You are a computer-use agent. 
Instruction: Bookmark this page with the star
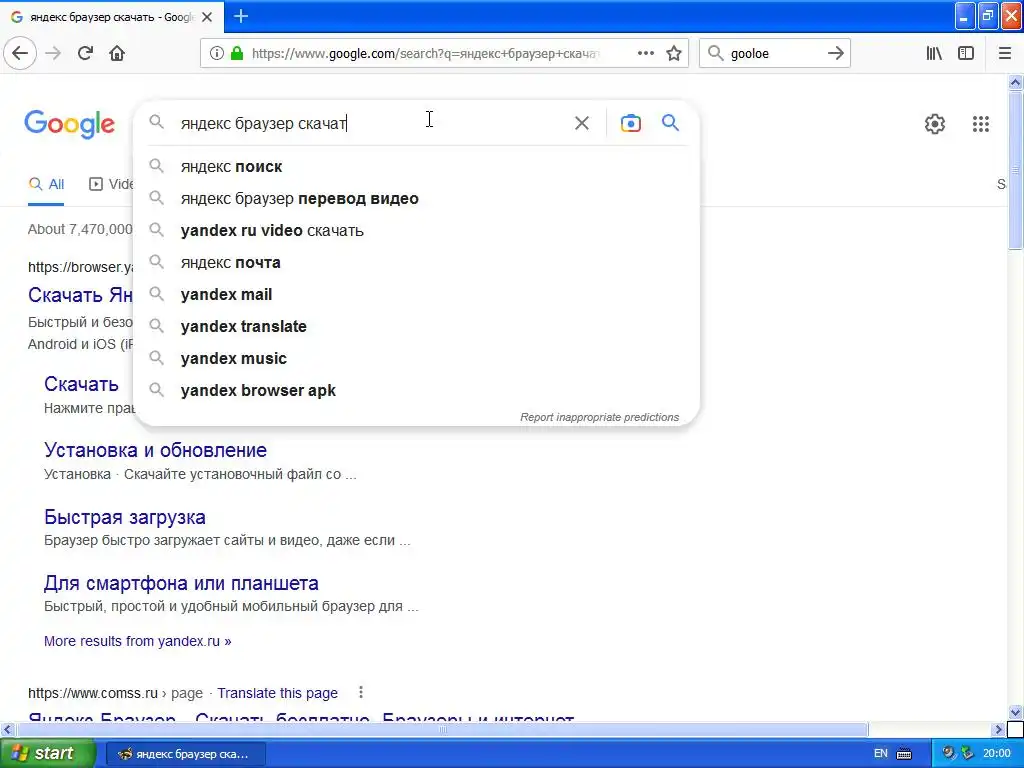pos(674,54)
